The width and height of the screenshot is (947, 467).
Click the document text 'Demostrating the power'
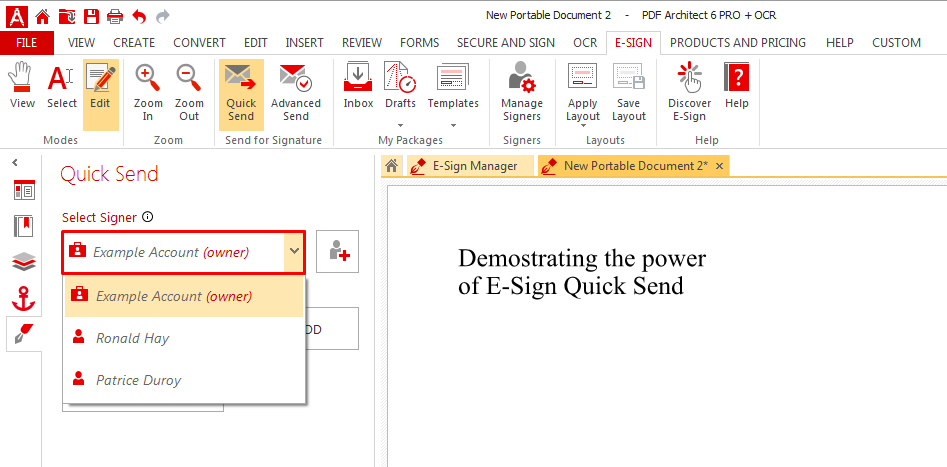(x=582, y=259)
